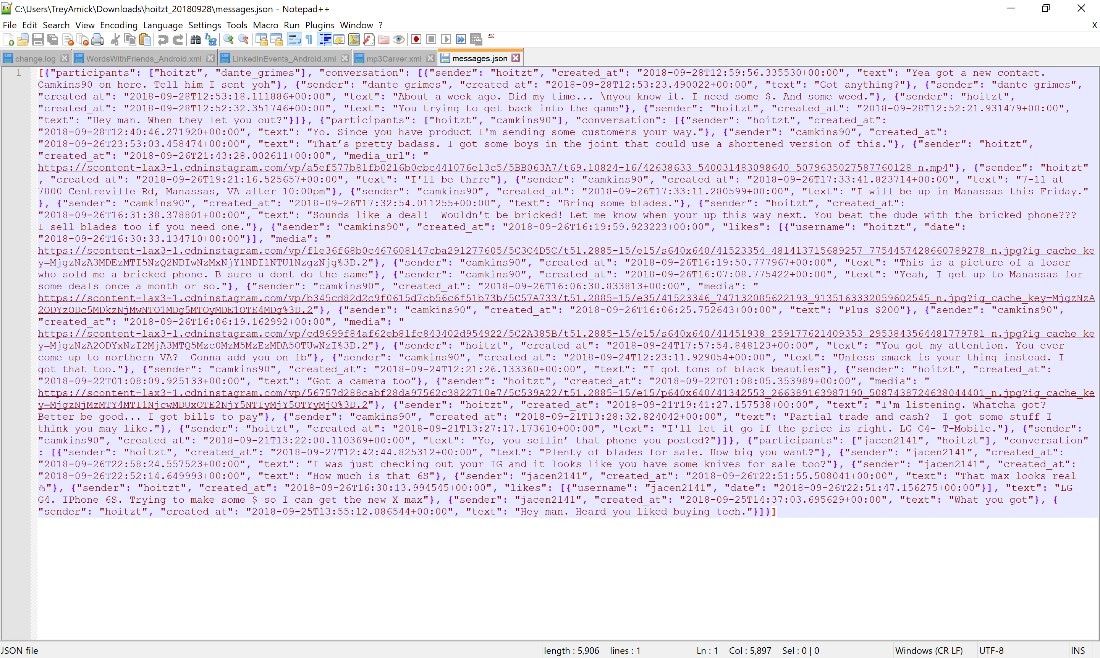Click the 'length : 5,906' status text
This screenshot has height=658, width=1100.
tap(572, 650)
